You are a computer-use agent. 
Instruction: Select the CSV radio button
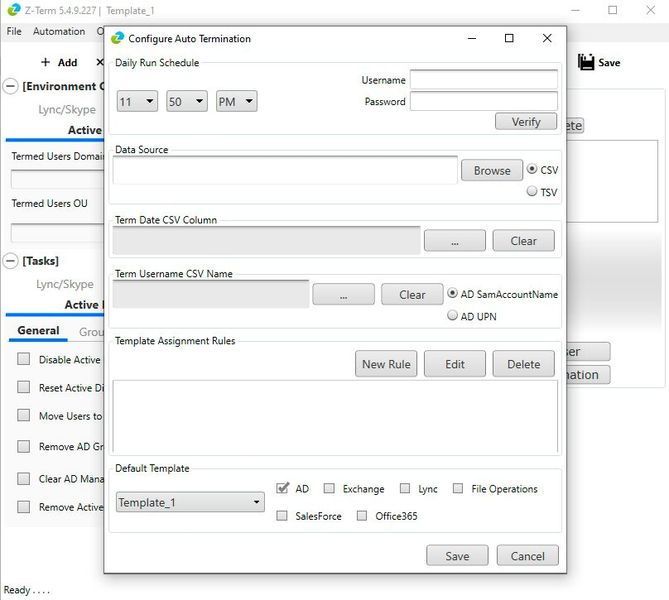tap(532, 169)
